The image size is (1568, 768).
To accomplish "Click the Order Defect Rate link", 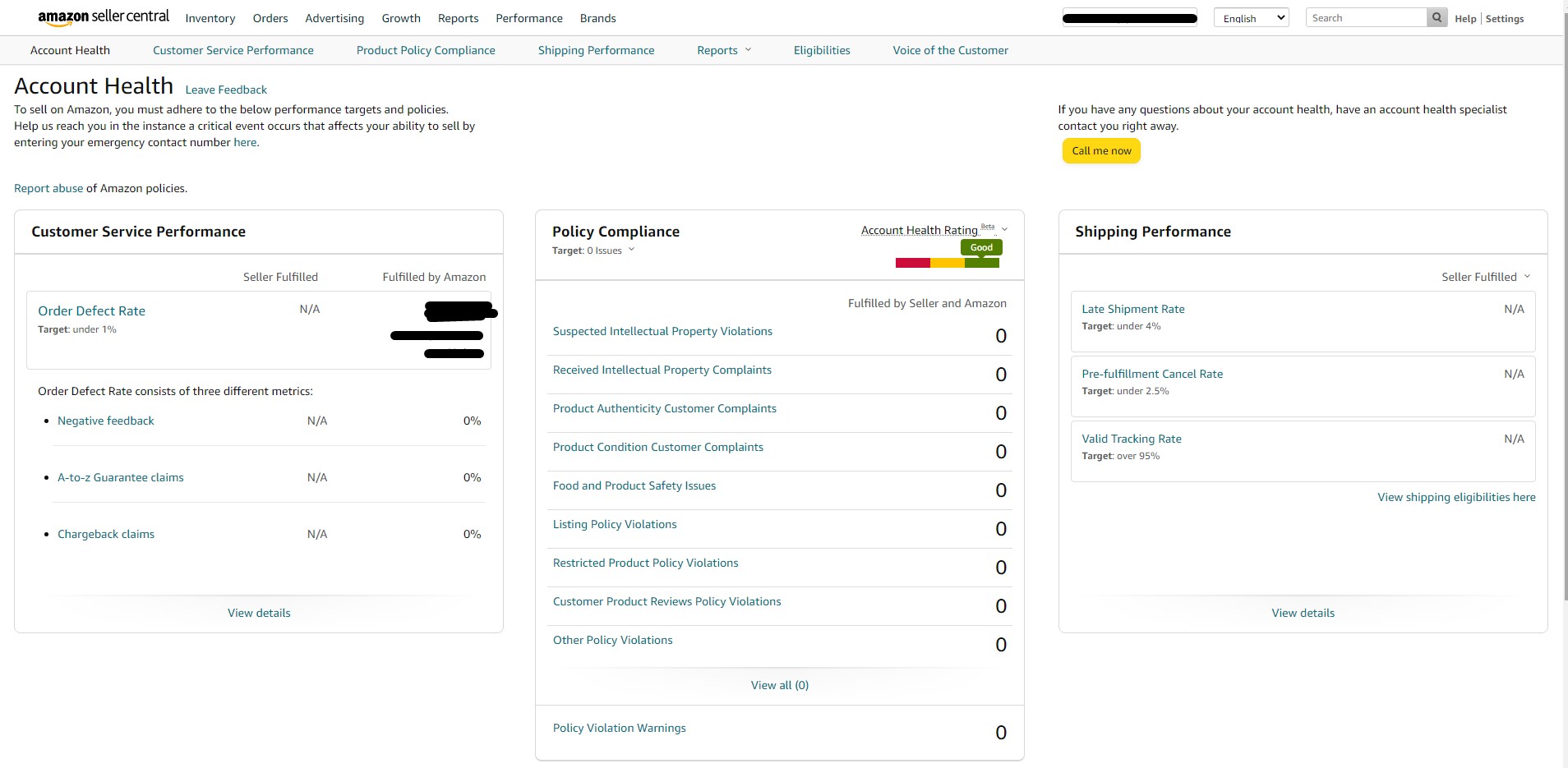I will coord(91,310).
